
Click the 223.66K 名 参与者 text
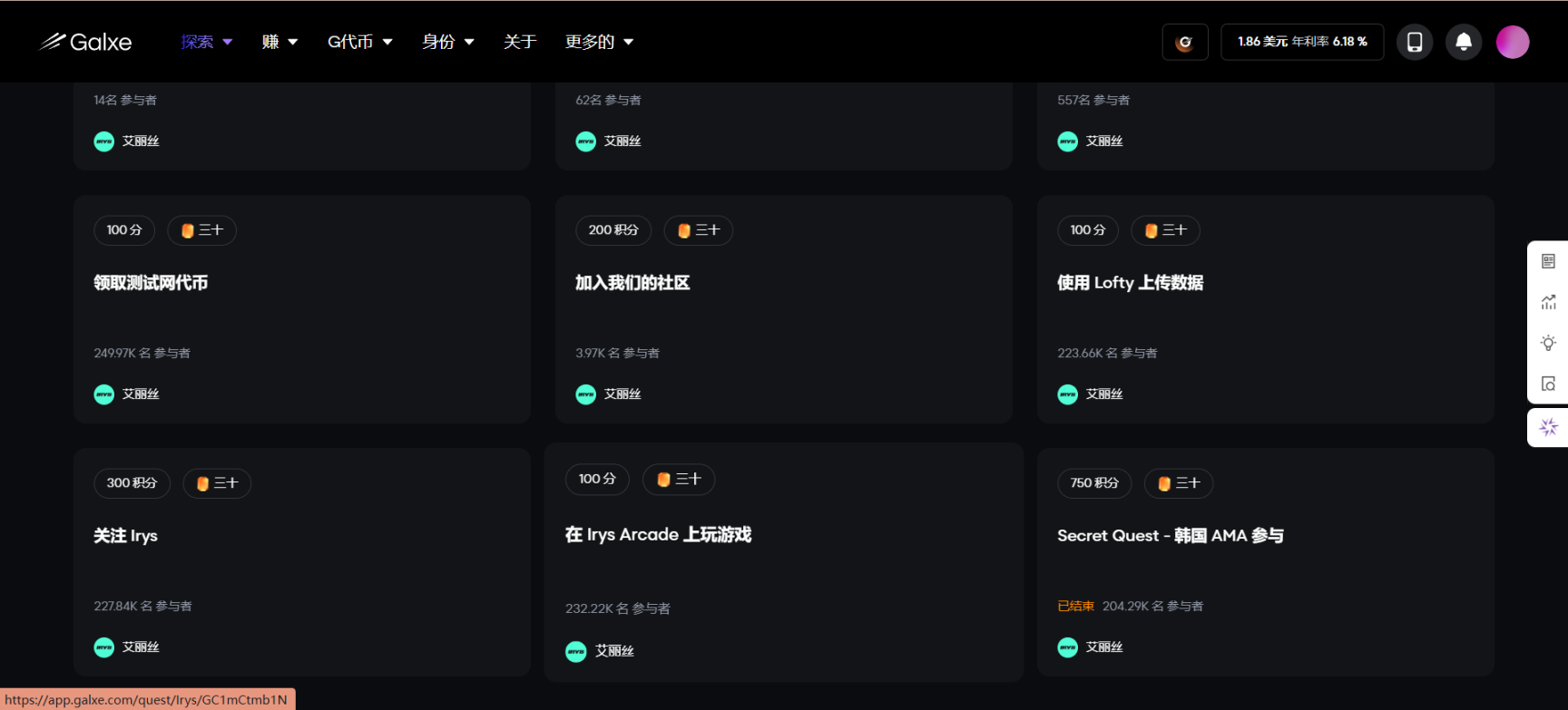pos(1107,353)
